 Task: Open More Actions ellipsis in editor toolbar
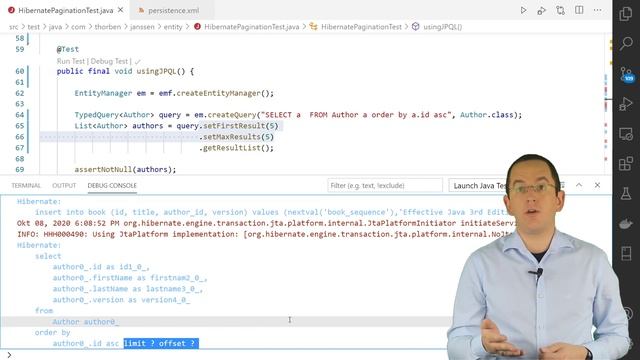coord(598,10)
